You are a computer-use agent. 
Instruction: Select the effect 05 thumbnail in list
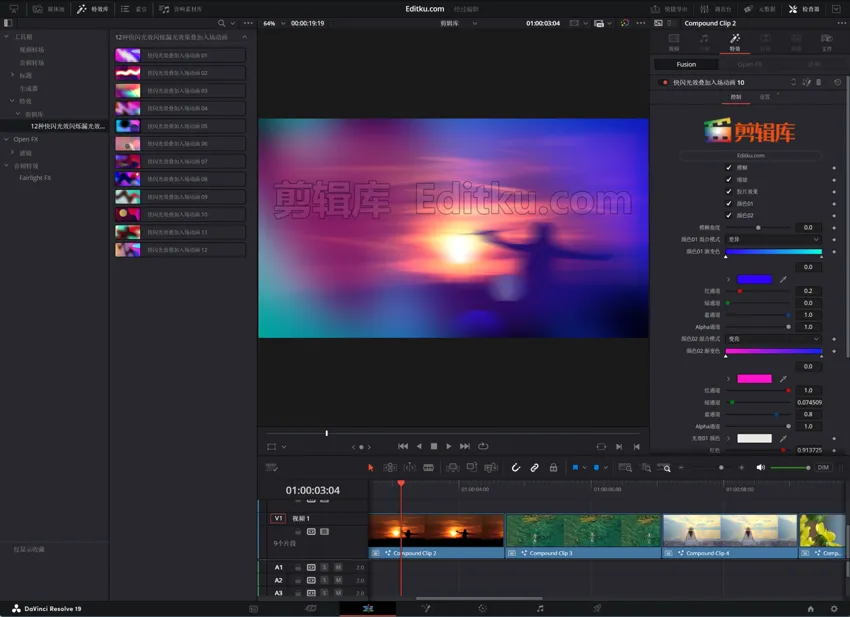coord(127,126)
